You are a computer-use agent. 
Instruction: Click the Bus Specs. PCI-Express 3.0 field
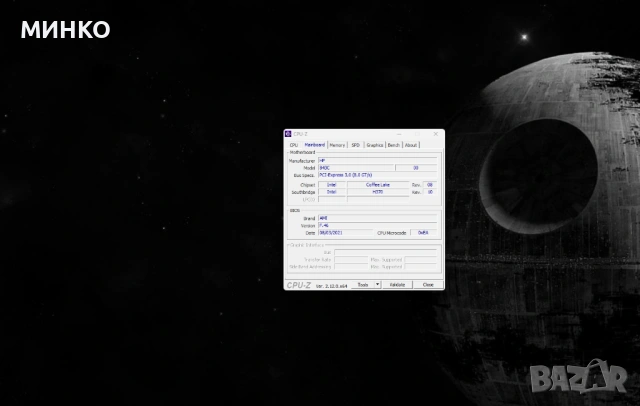point(378,175)
